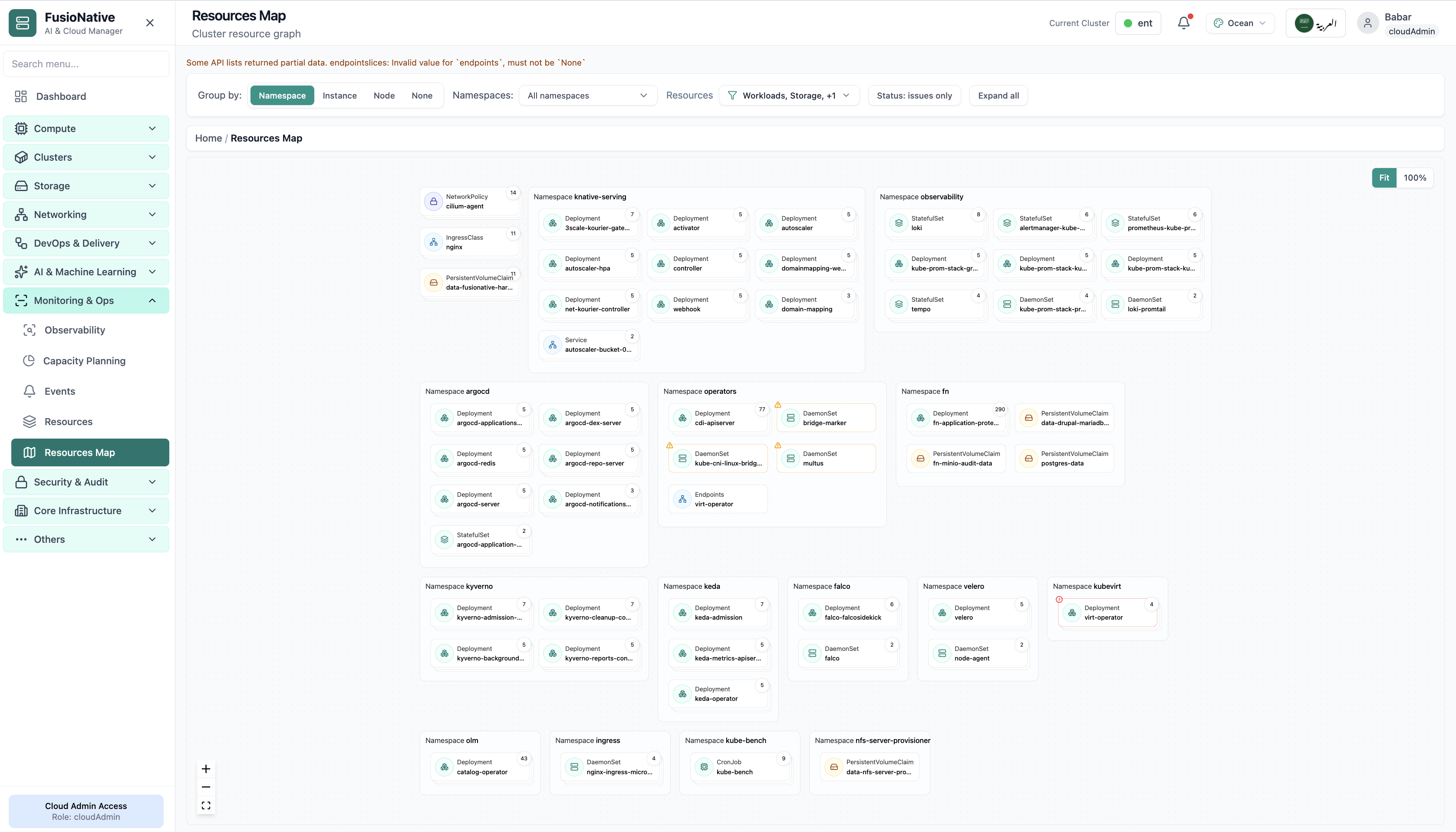1456x832 pixels.
Task: Group by Instance
Action: point(339,96)
